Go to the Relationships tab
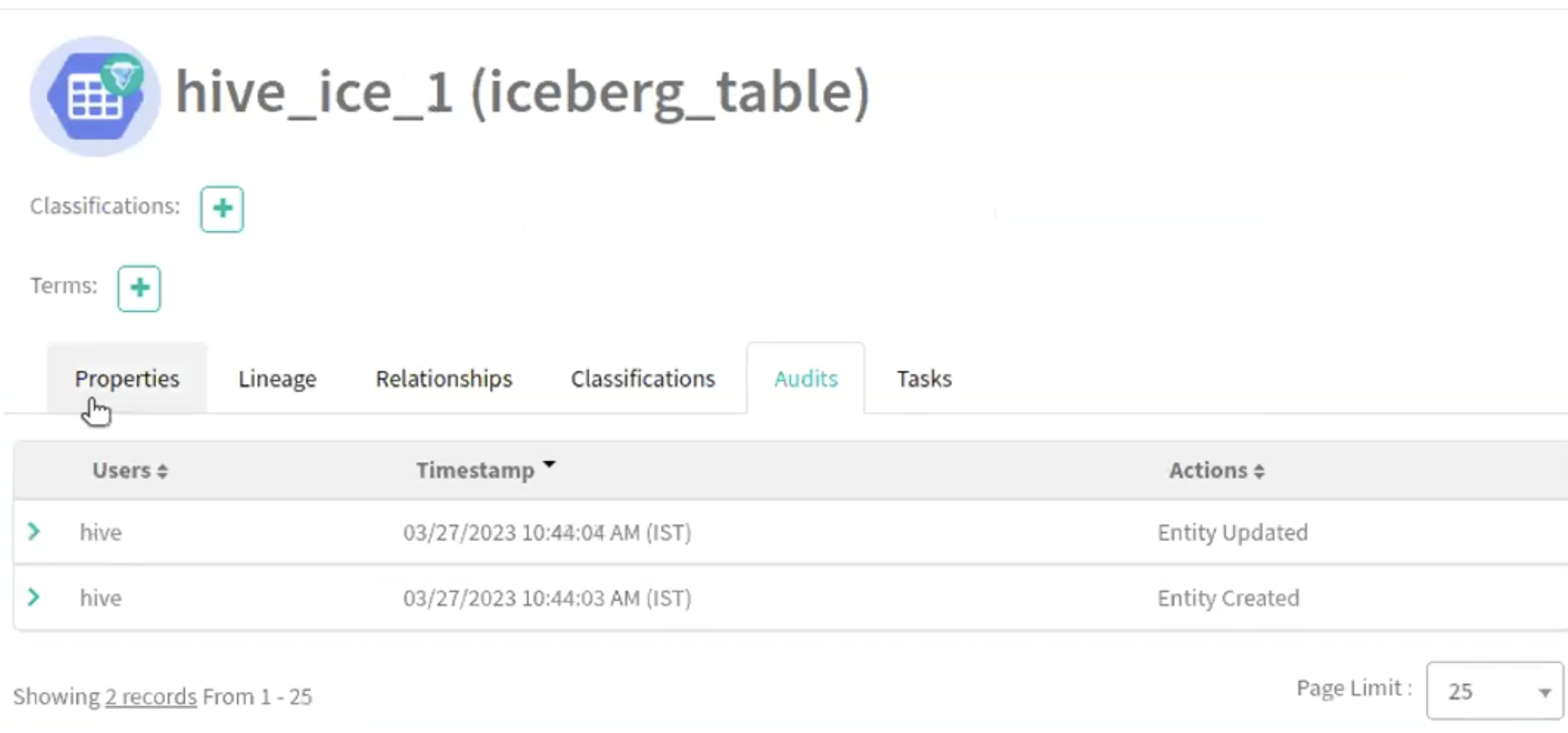The height and width of the screenshot is (733, 1568). coord(444,379)
